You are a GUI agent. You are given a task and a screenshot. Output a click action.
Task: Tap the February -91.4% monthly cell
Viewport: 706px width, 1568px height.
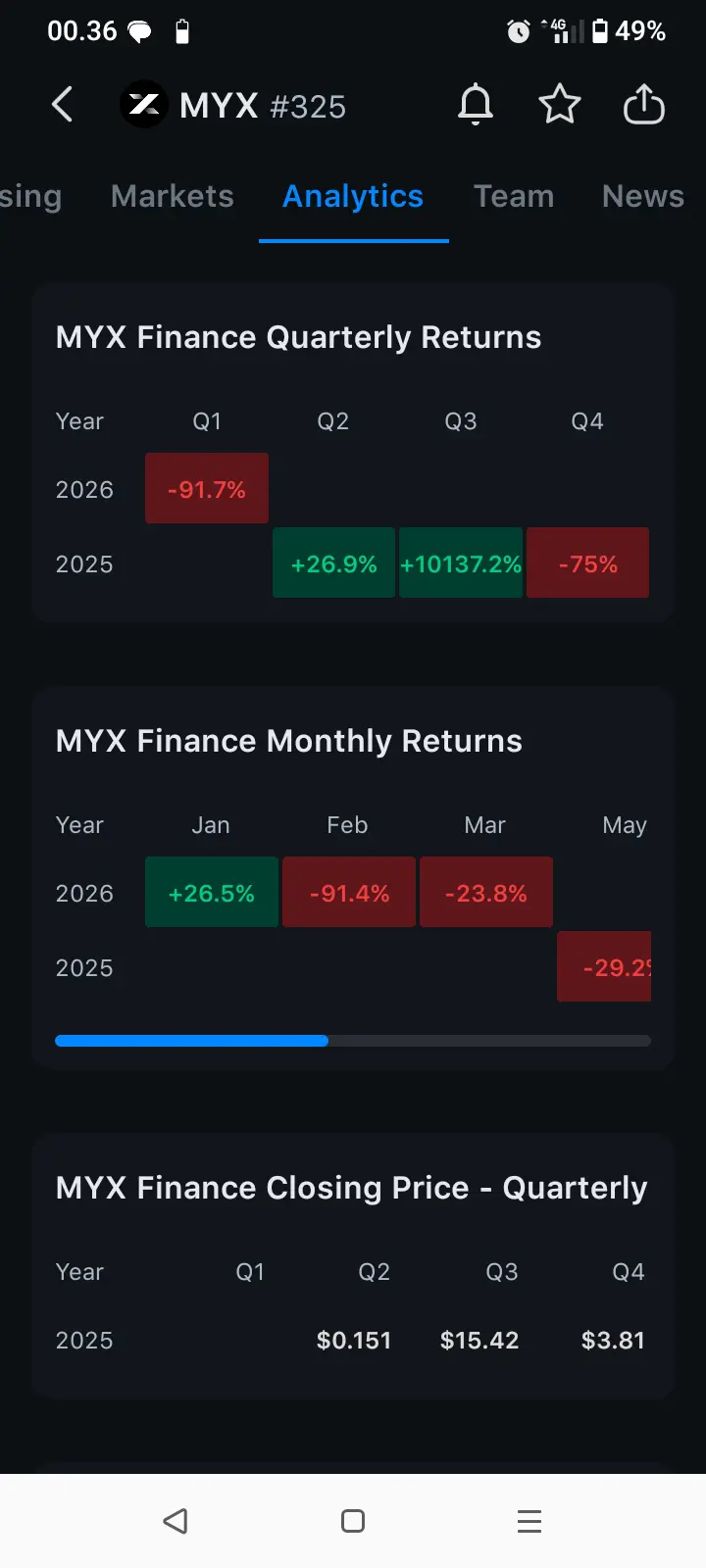point(349,893)
